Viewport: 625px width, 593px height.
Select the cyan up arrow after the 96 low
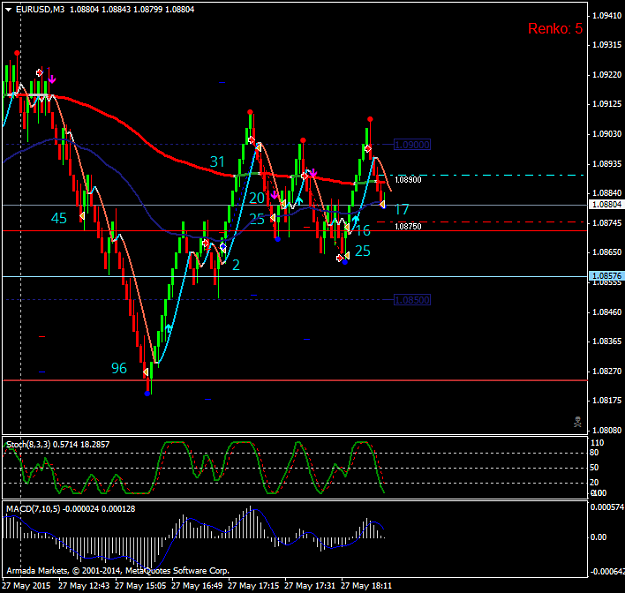point(169,328)
